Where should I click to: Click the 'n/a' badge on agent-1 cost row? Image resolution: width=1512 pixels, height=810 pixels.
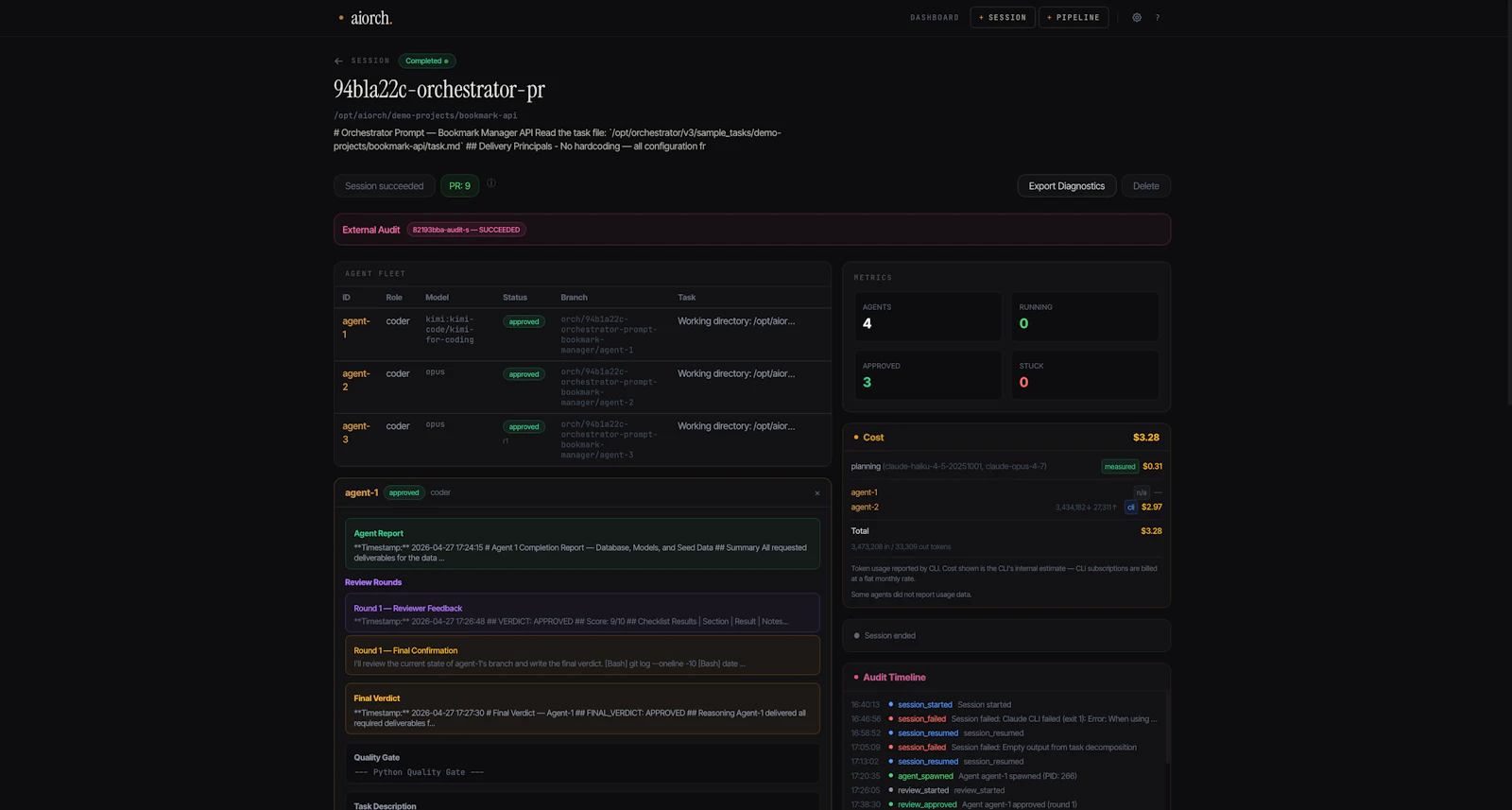pos(1142,492)
